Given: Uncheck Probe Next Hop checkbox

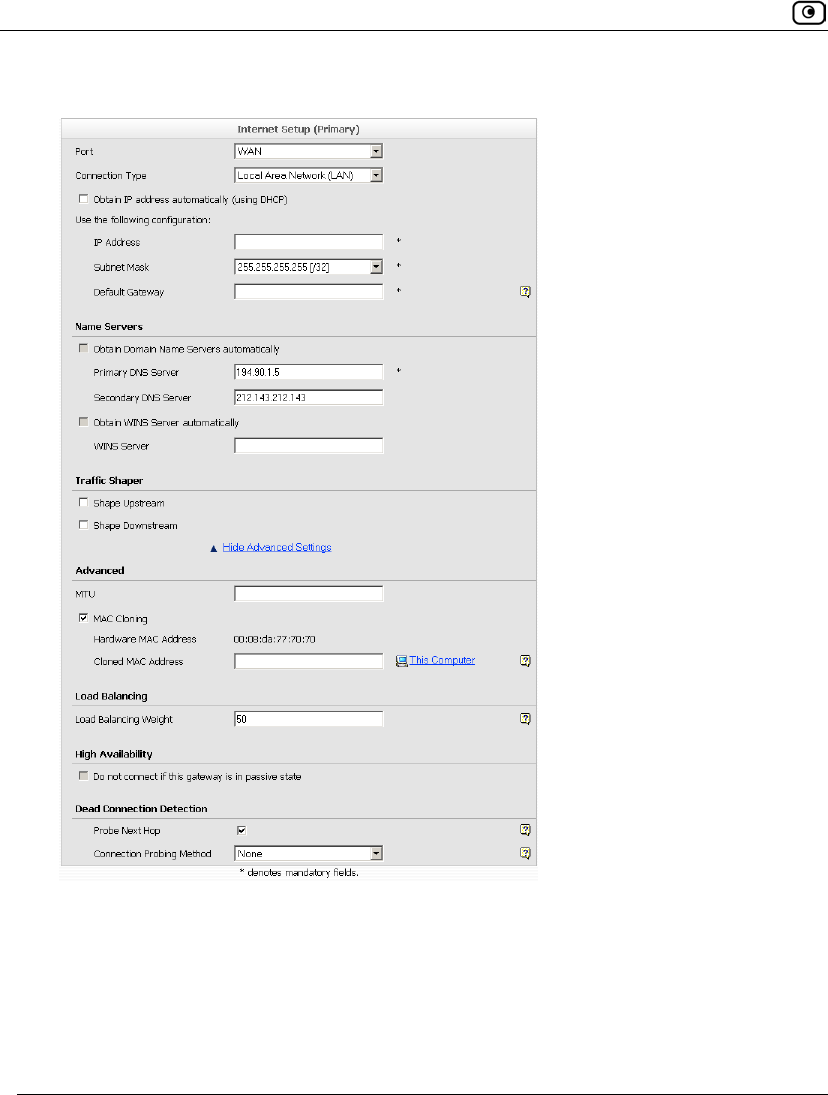Looking at the screenshot, I should tap(242, 830).
